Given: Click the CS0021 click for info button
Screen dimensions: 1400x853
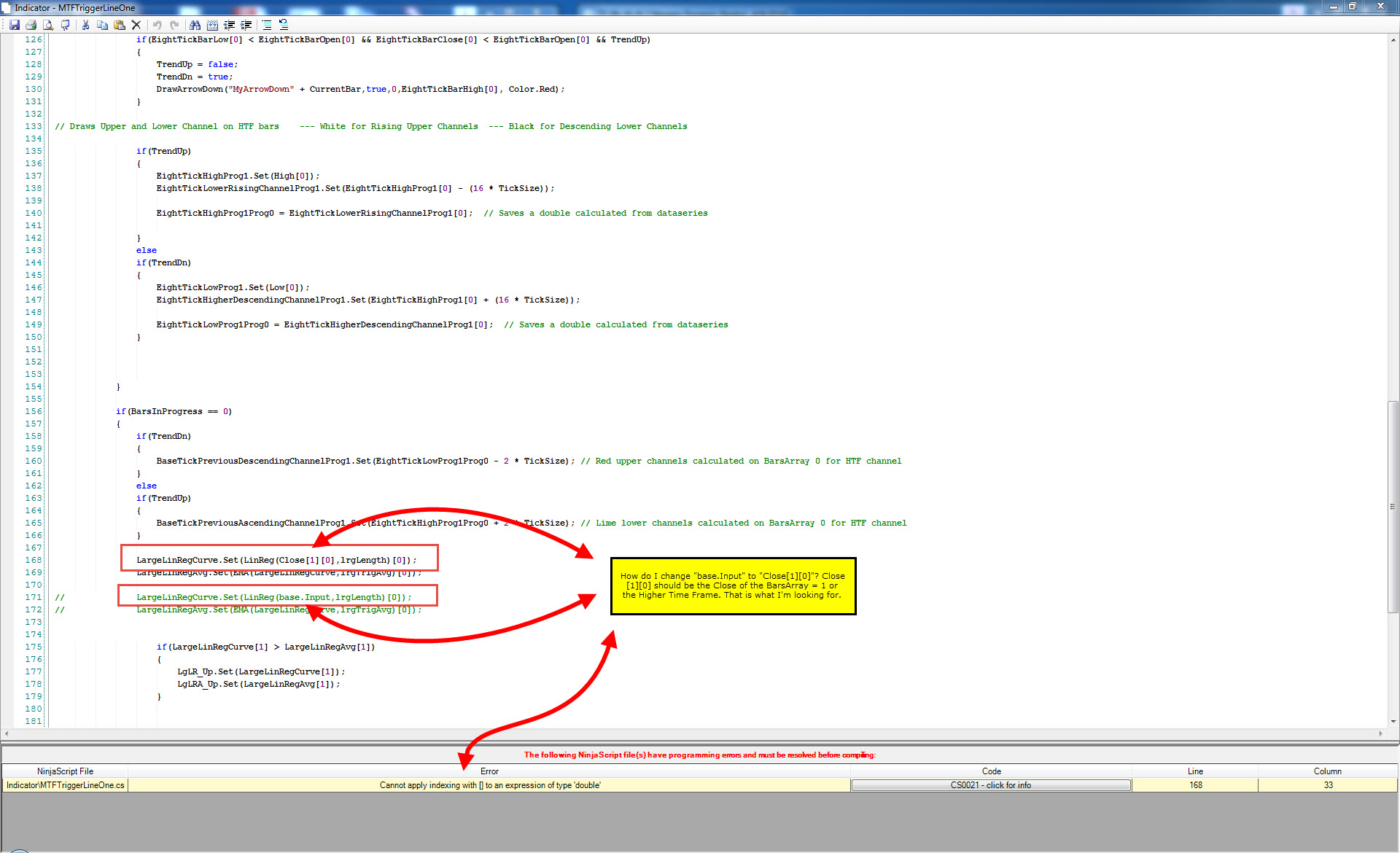Looking at the screenshot, I should [990, 785].
